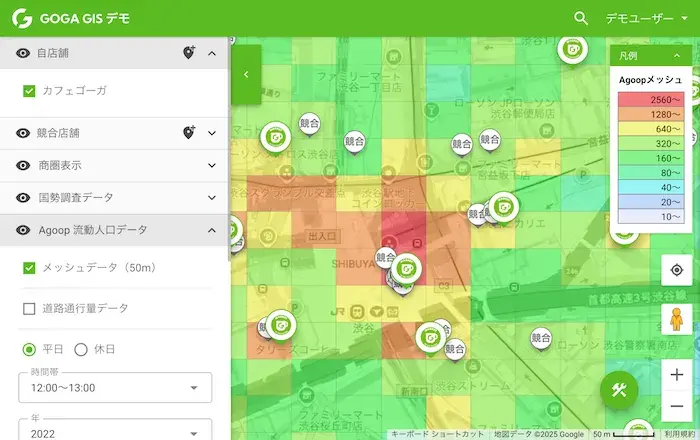Uncheck the カフェゴーガ checkbox
Screen dimensions: 700x440
pos(29,91)
